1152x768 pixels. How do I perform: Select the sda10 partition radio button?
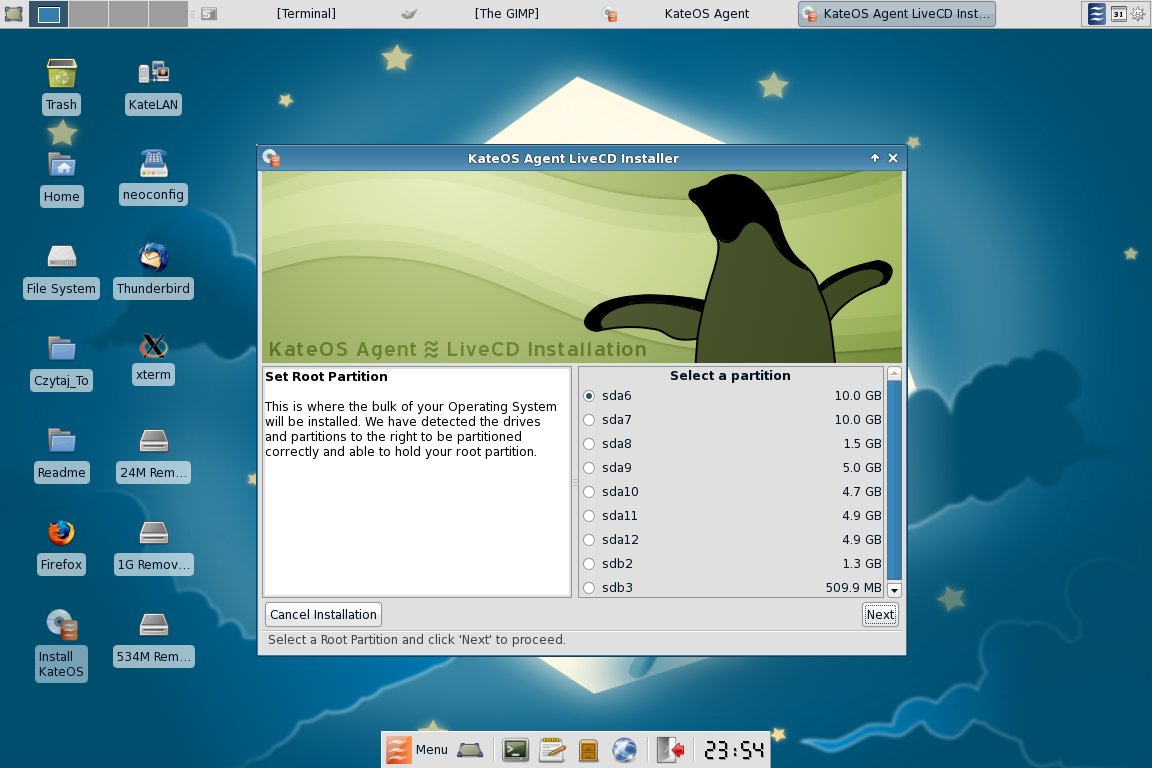pos(588,492)
